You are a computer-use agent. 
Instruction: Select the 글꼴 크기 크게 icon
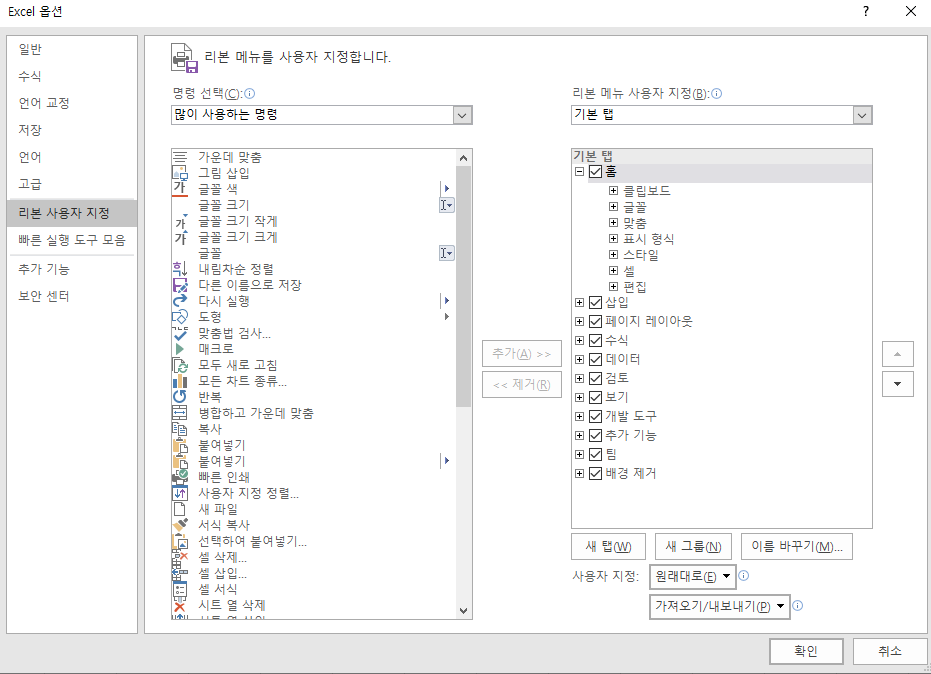pyautogui.click(x=180, y=237)
